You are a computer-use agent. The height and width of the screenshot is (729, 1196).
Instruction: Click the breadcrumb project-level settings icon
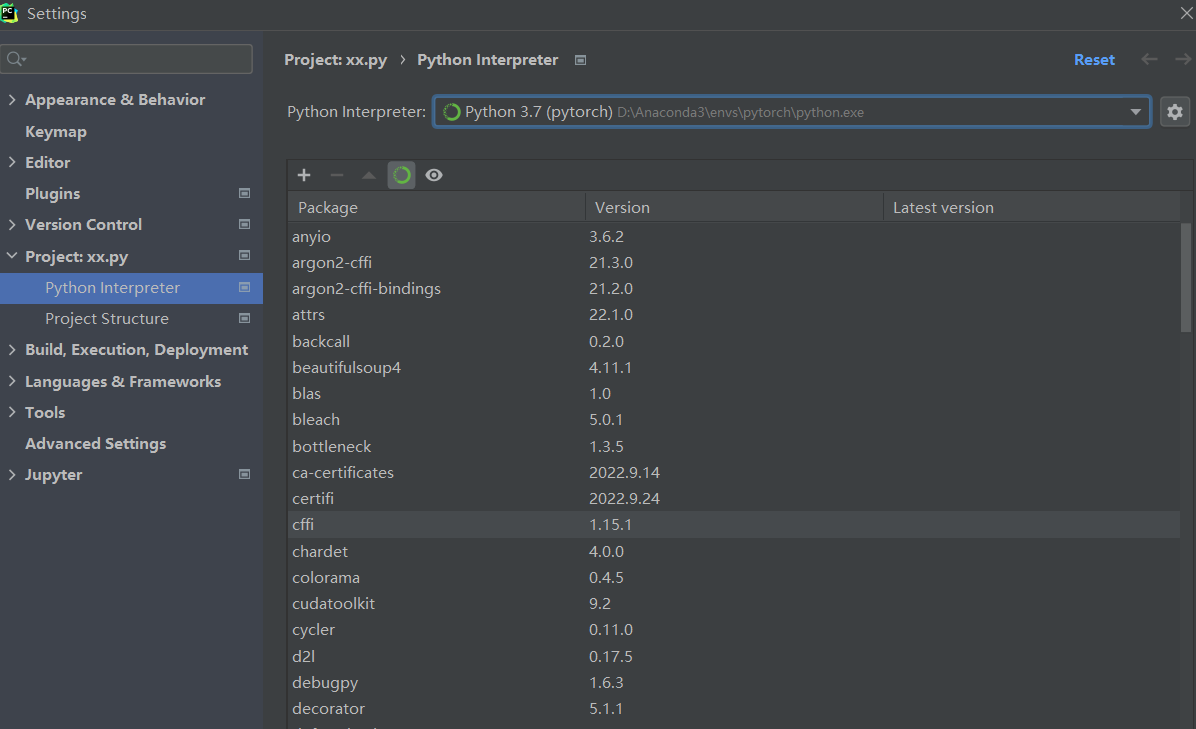pyautogui.click(x=580, y=60)
